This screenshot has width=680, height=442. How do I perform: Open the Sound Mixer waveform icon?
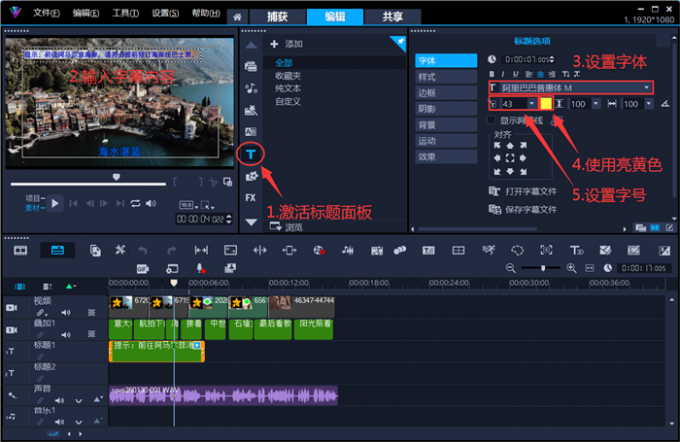[x=347, y=250]
